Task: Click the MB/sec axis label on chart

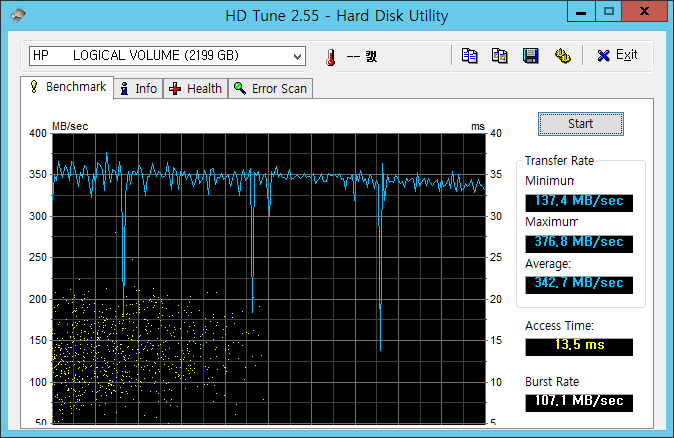Action: [x=70, y=126]
